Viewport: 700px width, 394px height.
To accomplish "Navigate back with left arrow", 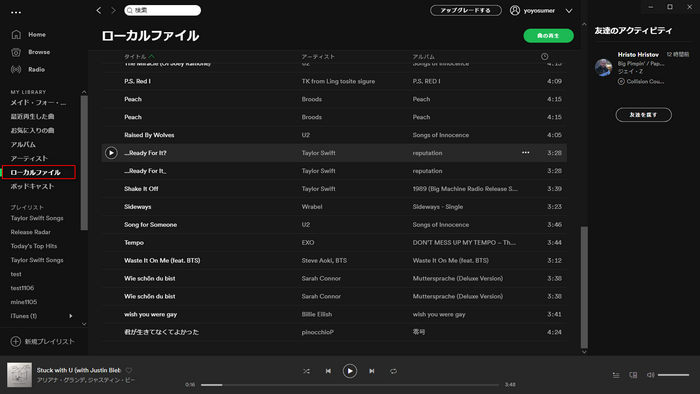I will (x=99, y=10).
